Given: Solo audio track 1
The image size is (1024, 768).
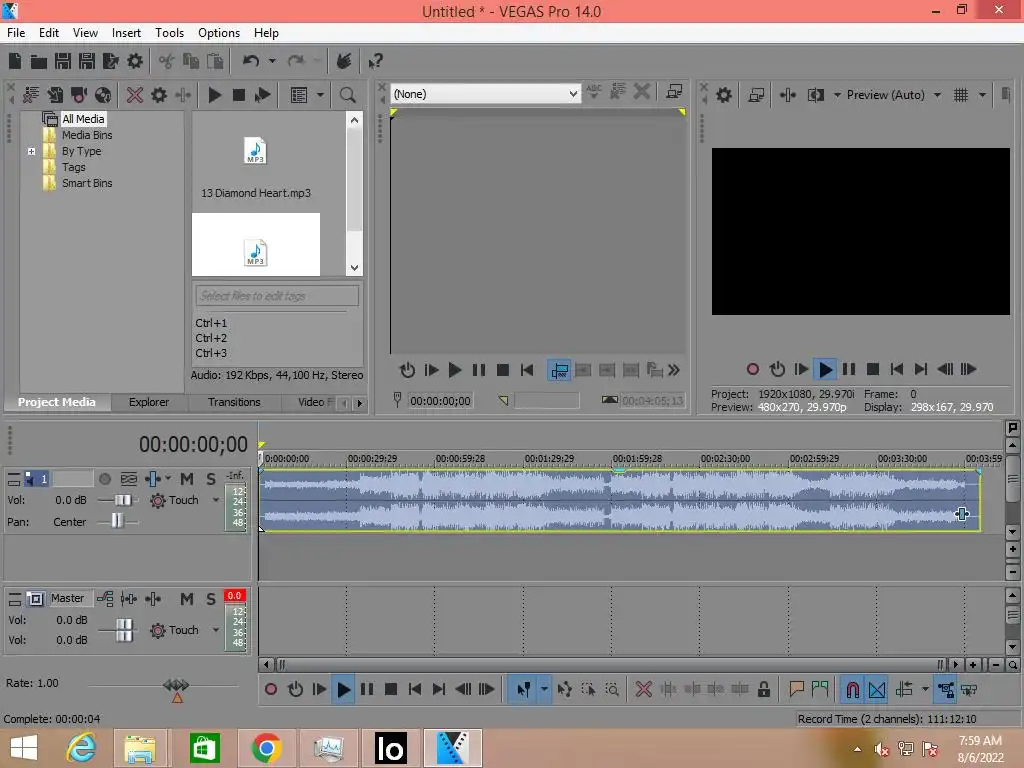Looking at the screenshot, I should coord(211,479).
